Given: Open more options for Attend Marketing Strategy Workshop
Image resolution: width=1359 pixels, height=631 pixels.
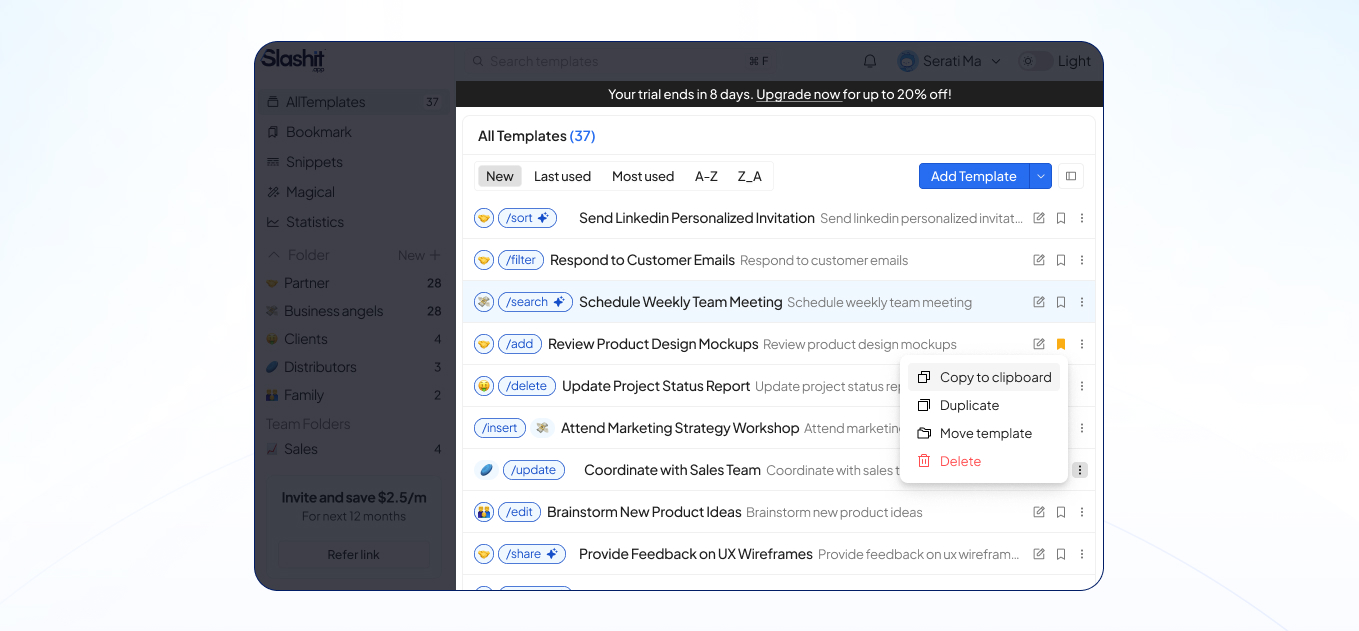Looking at the screenshot, I should [x=1082, y=428].
